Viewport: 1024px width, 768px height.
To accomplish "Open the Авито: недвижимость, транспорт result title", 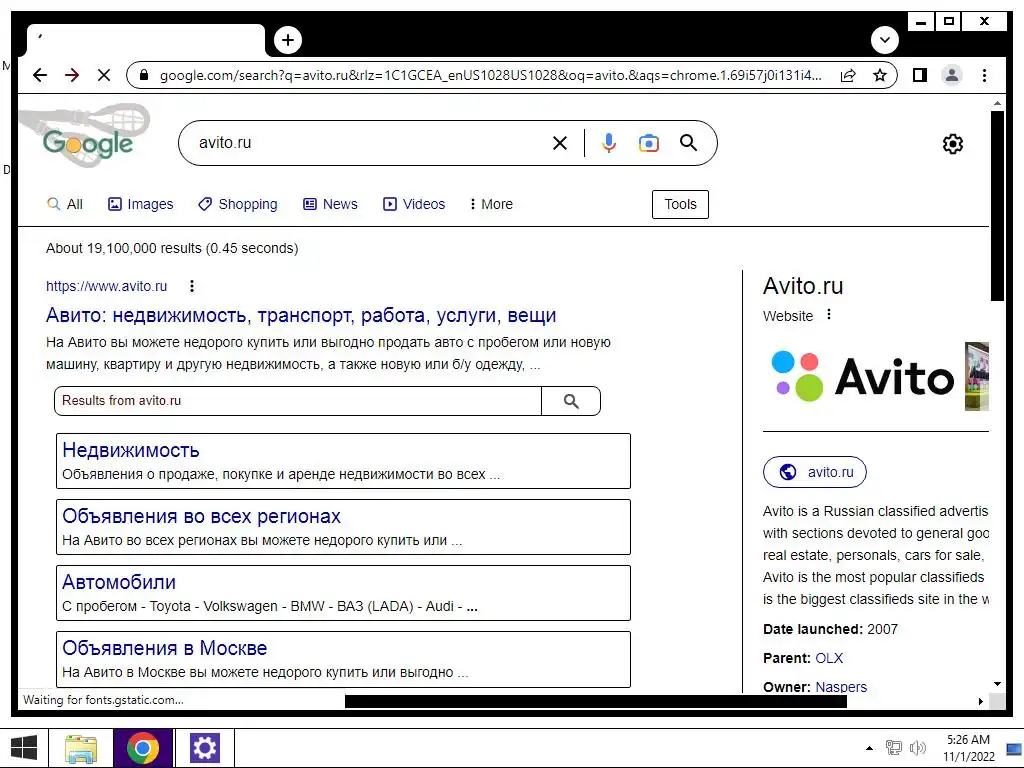I will pos(301,315).
